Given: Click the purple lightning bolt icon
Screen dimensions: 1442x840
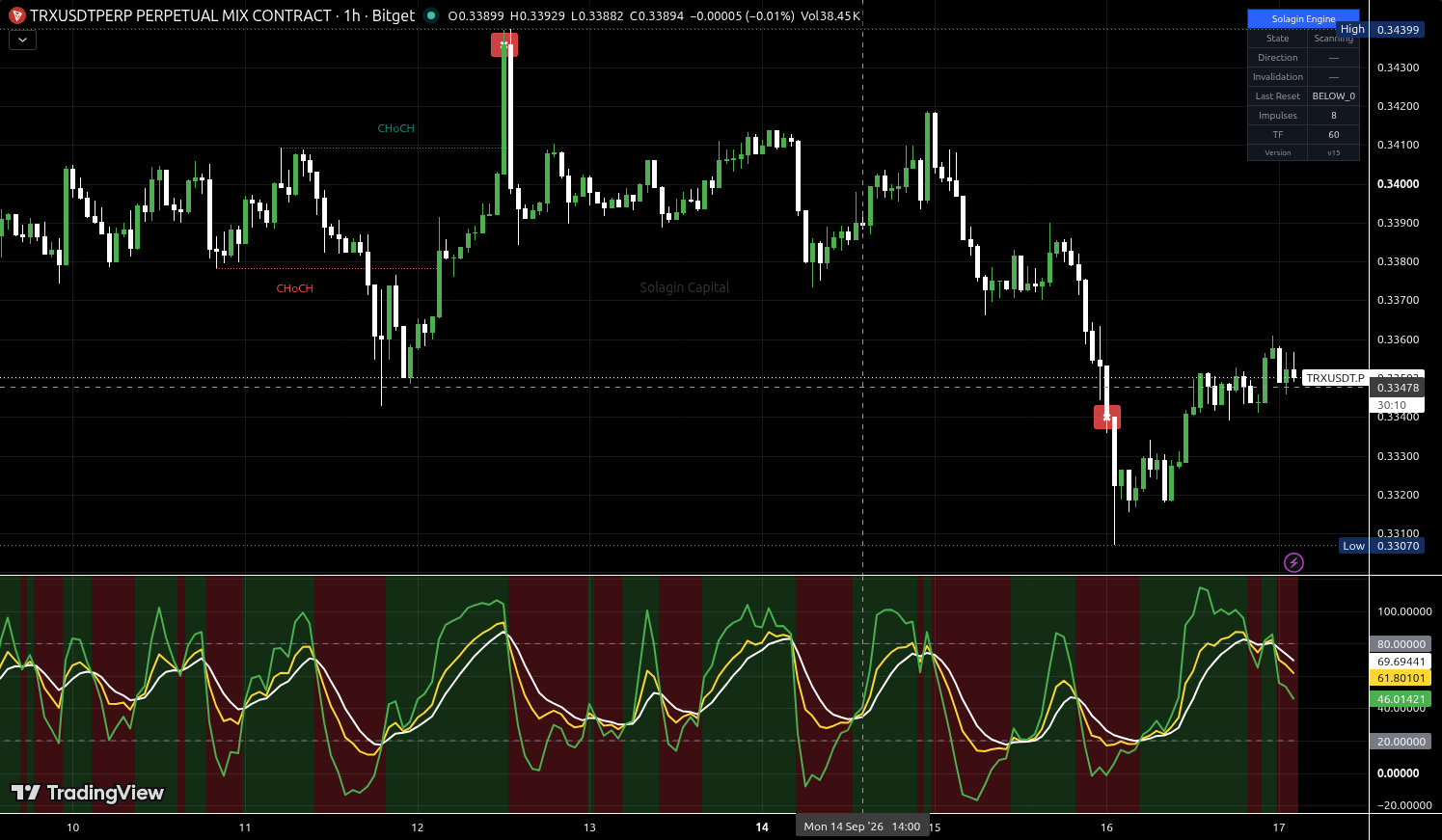Looking at the screenshot, I should point(1293,562).
